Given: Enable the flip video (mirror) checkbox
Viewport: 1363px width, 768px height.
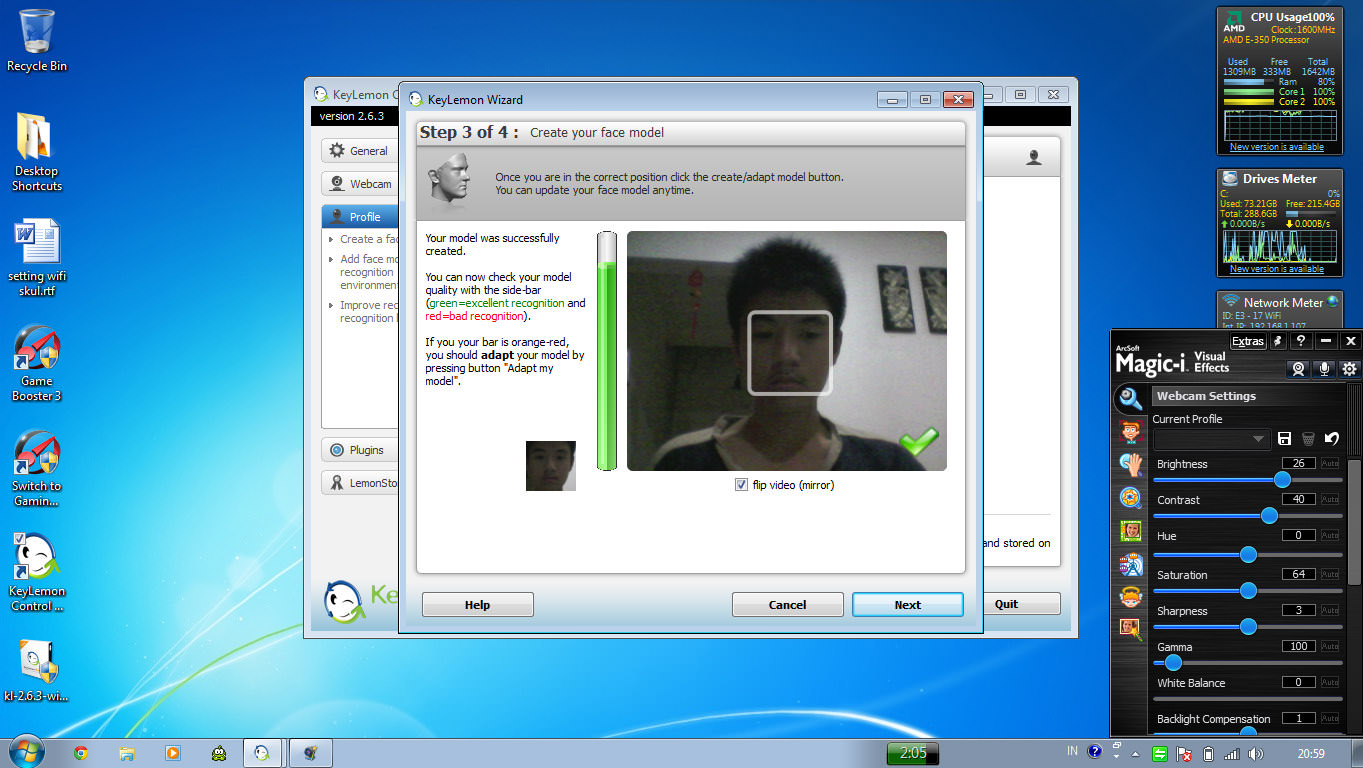Looking at the screenshot, I should click(x=741, y=484).
